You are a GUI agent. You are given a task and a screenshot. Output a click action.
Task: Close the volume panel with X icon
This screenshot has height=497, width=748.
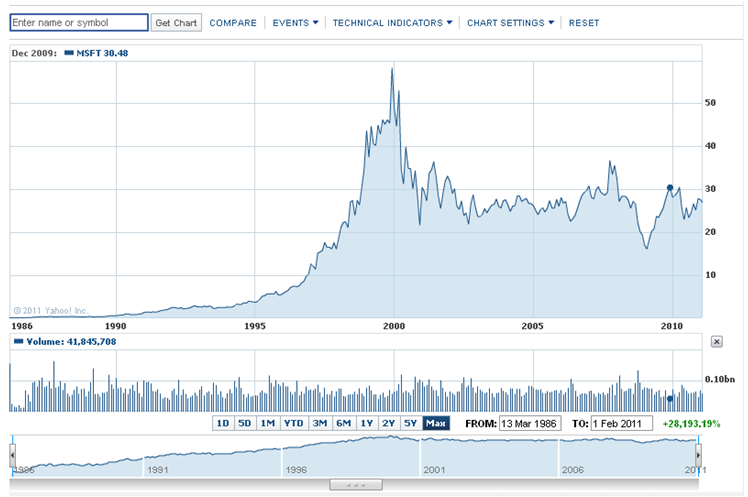point(717,342)
